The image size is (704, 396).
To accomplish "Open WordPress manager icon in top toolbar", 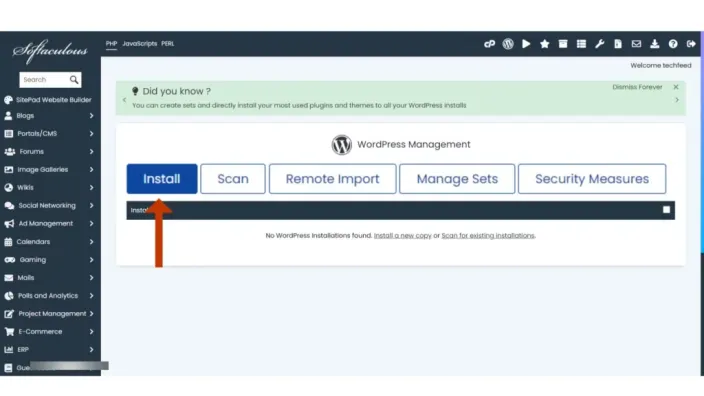I will pyautogui.click(x=508, y=44).
